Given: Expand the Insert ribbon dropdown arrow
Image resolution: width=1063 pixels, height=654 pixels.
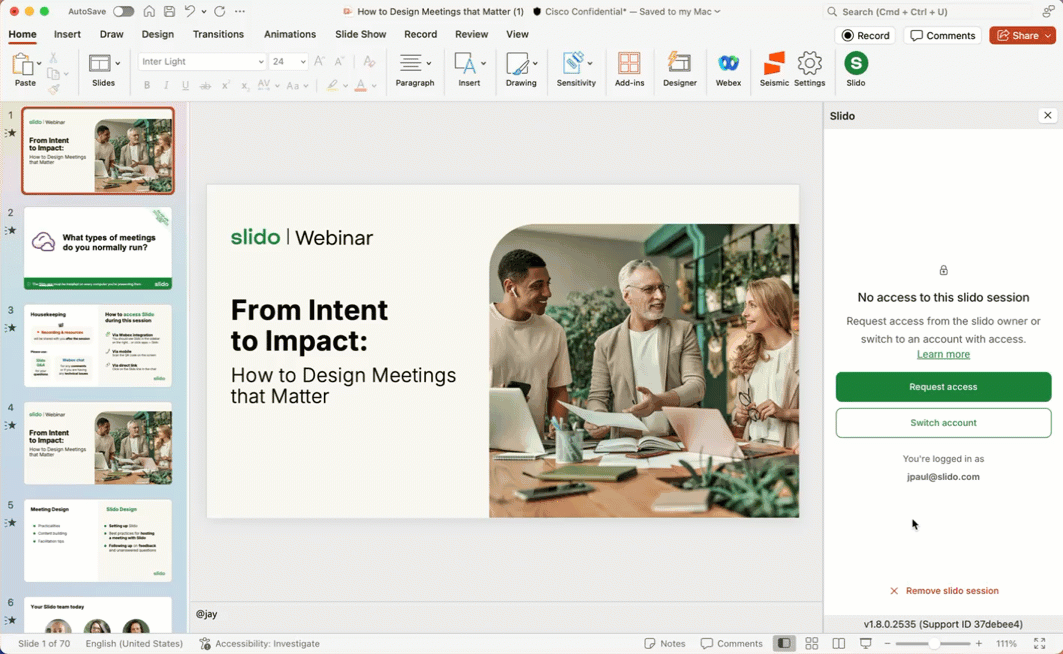Looking at the screenshot, I should (483, 63).
